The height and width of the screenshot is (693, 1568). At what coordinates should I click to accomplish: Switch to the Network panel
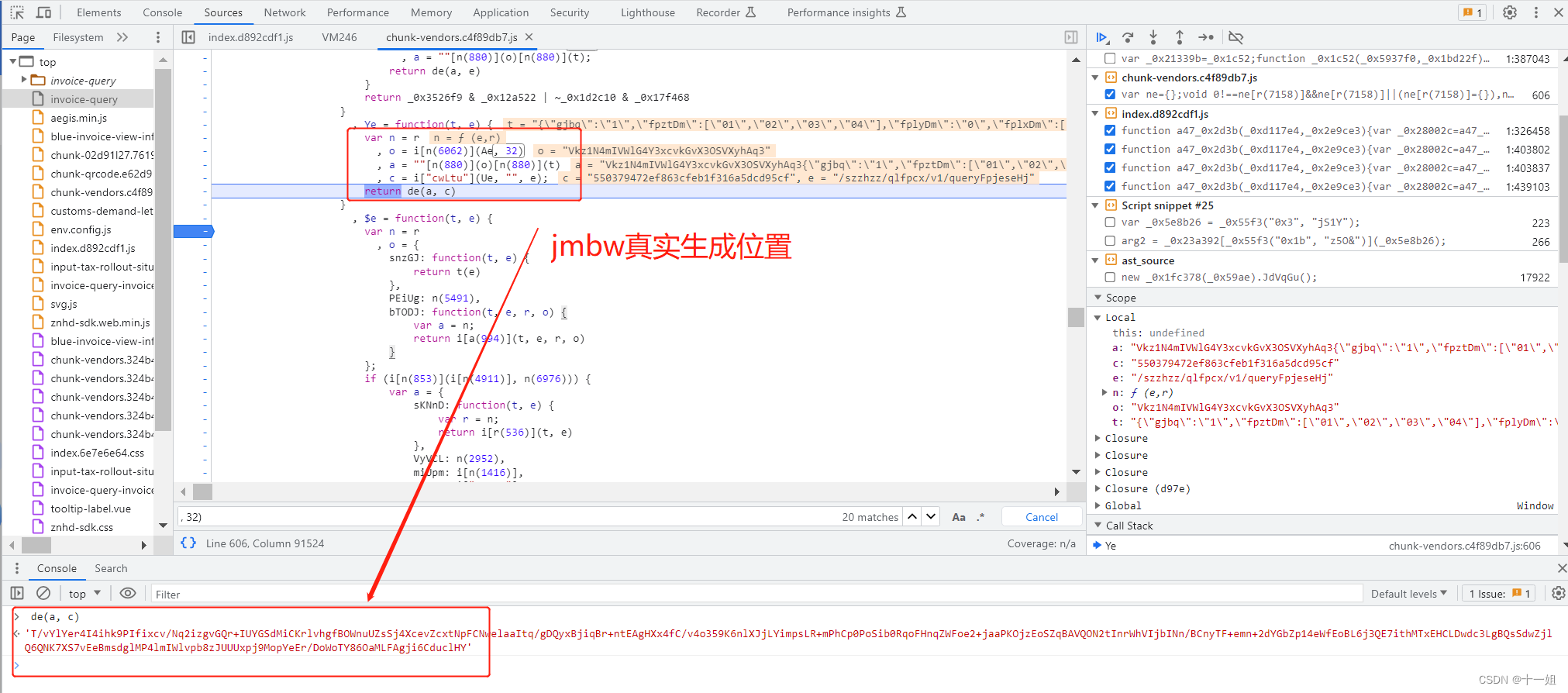[284, 12]
